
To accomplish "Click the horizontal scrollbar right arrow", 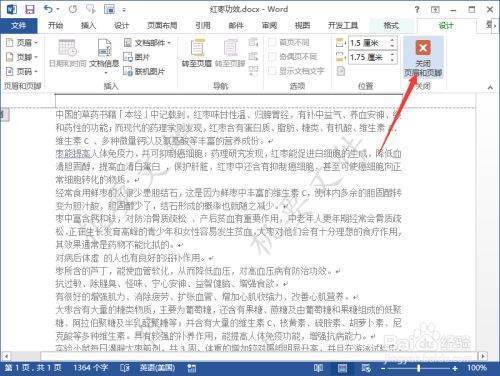I will (x=482, y=356).
